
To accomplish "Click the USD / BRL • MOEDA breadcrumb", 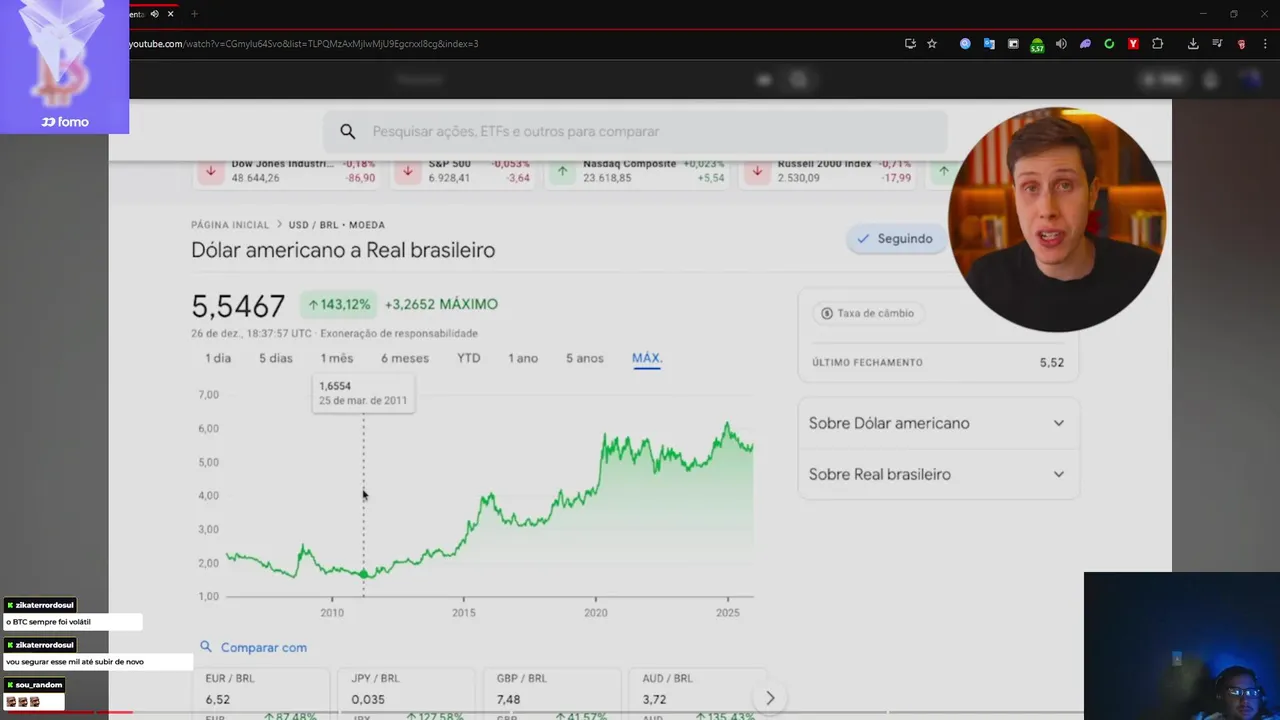I will (337, 225).
